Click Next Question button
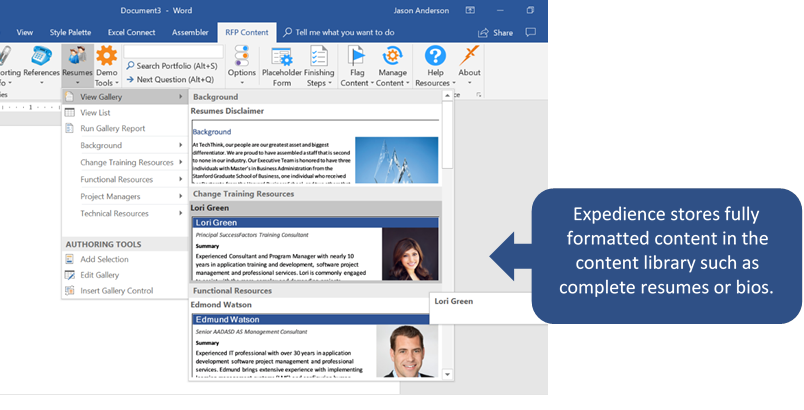The height and width of the screenshot is (410, 804). pos(174,79)
